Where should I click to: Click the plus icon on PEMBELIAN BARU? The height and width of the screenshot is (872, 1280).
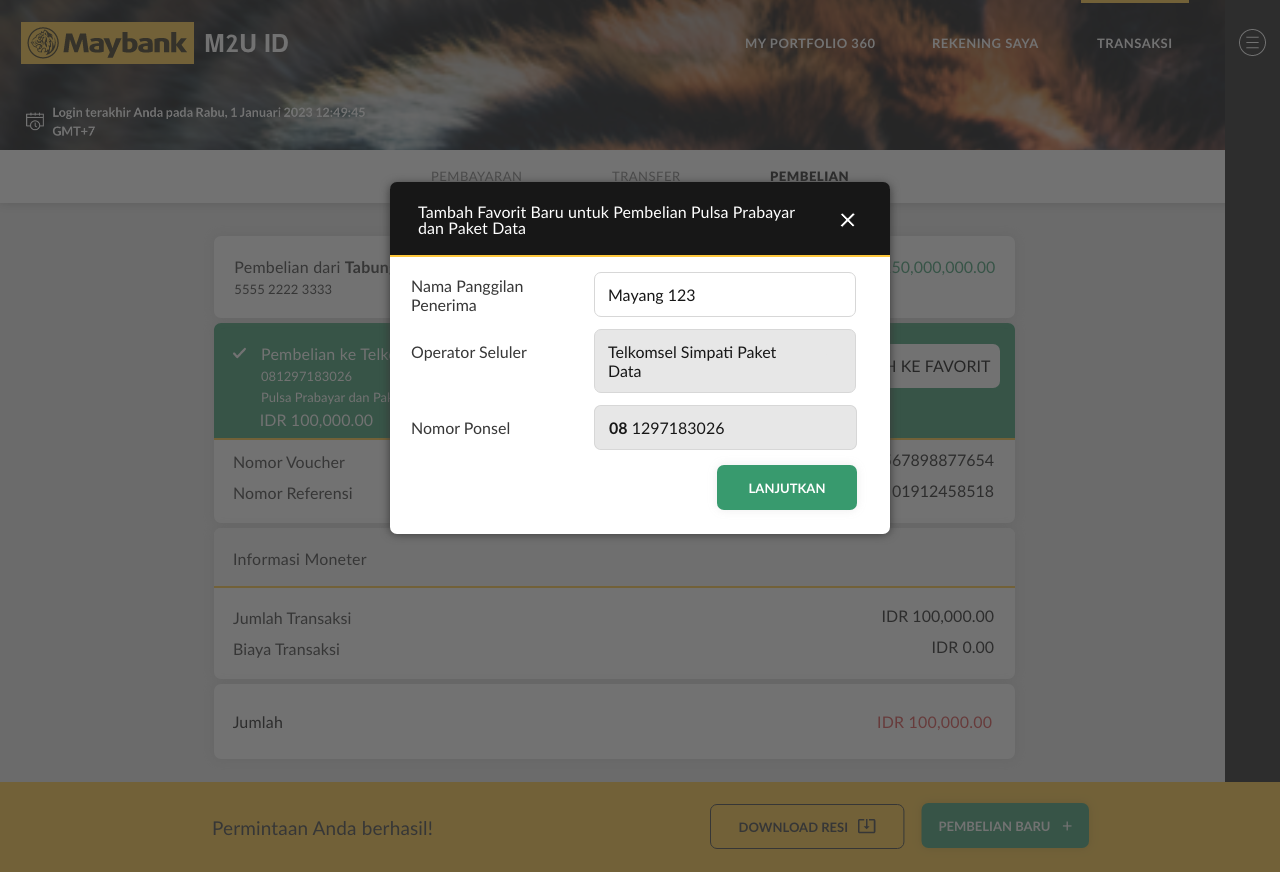pos(1067,825)
